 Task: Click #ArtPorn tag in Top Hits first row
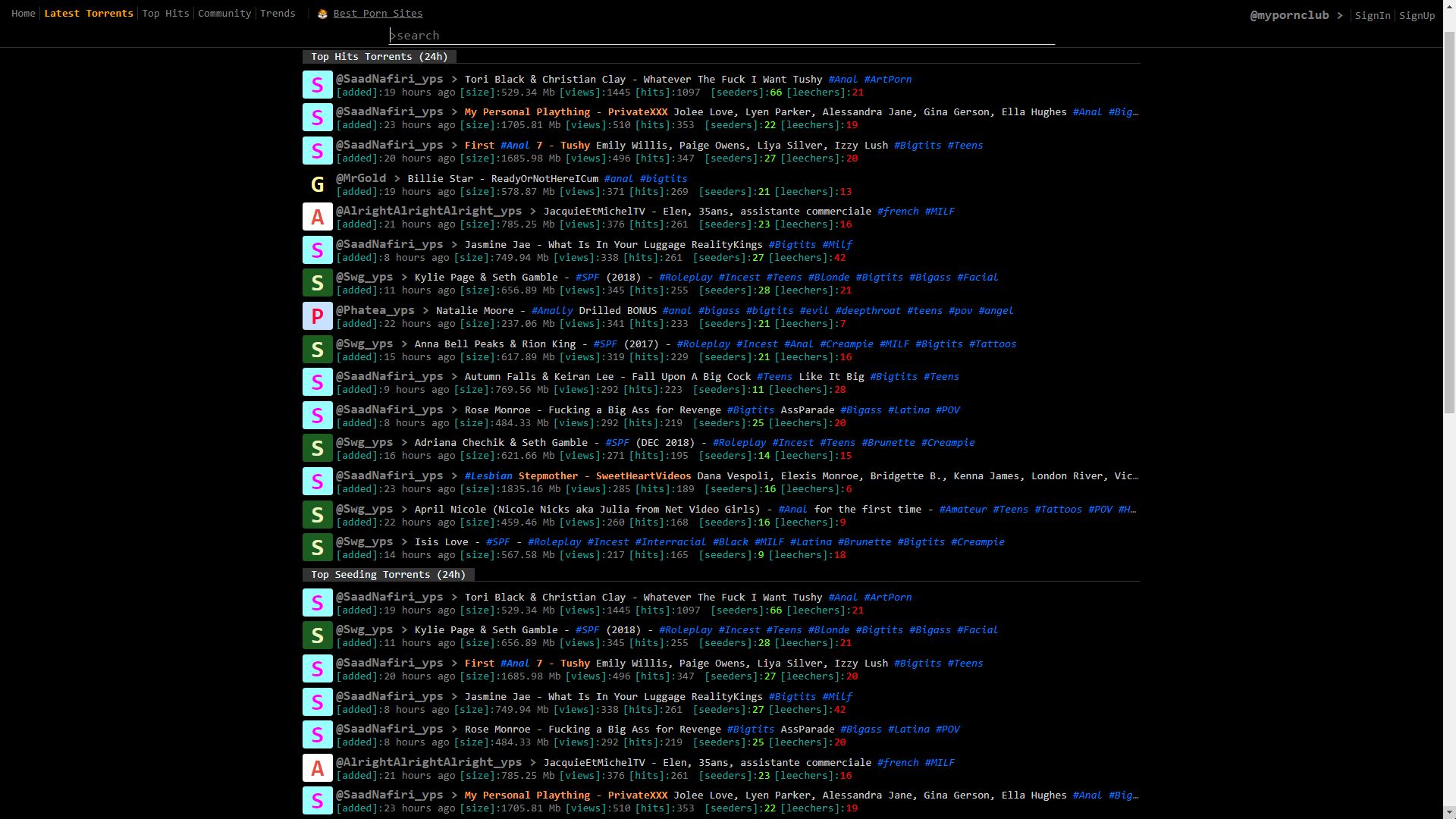pos(888,80)
